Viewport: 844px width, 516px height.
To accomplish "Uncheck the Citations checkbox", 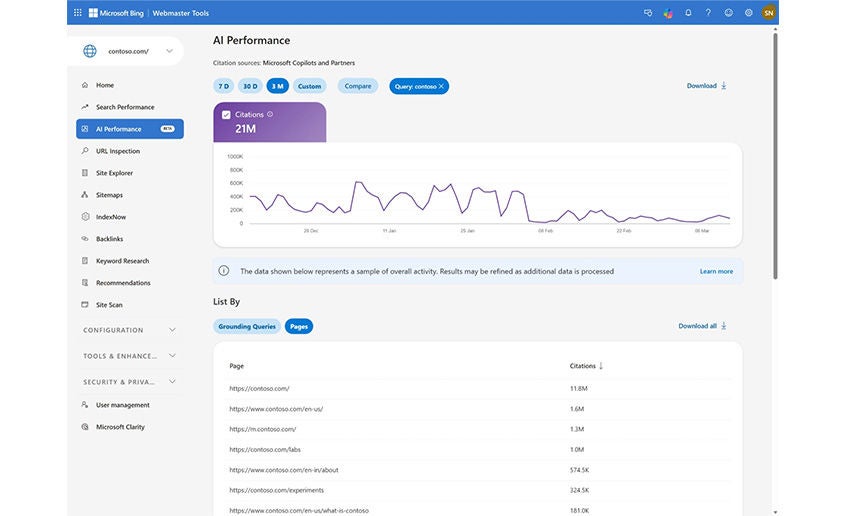I will (x=226, y=115).
